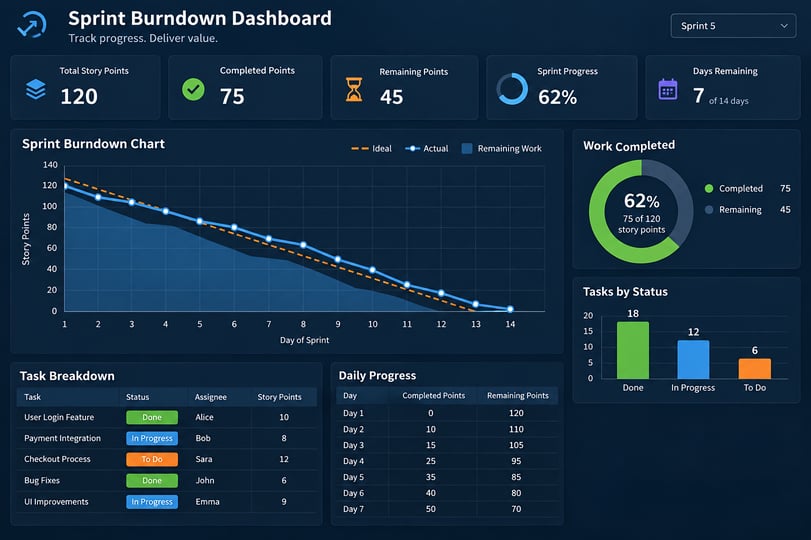Click the Day 8 data point on the Actual line

pyautogui.click(x=303, y=245)
